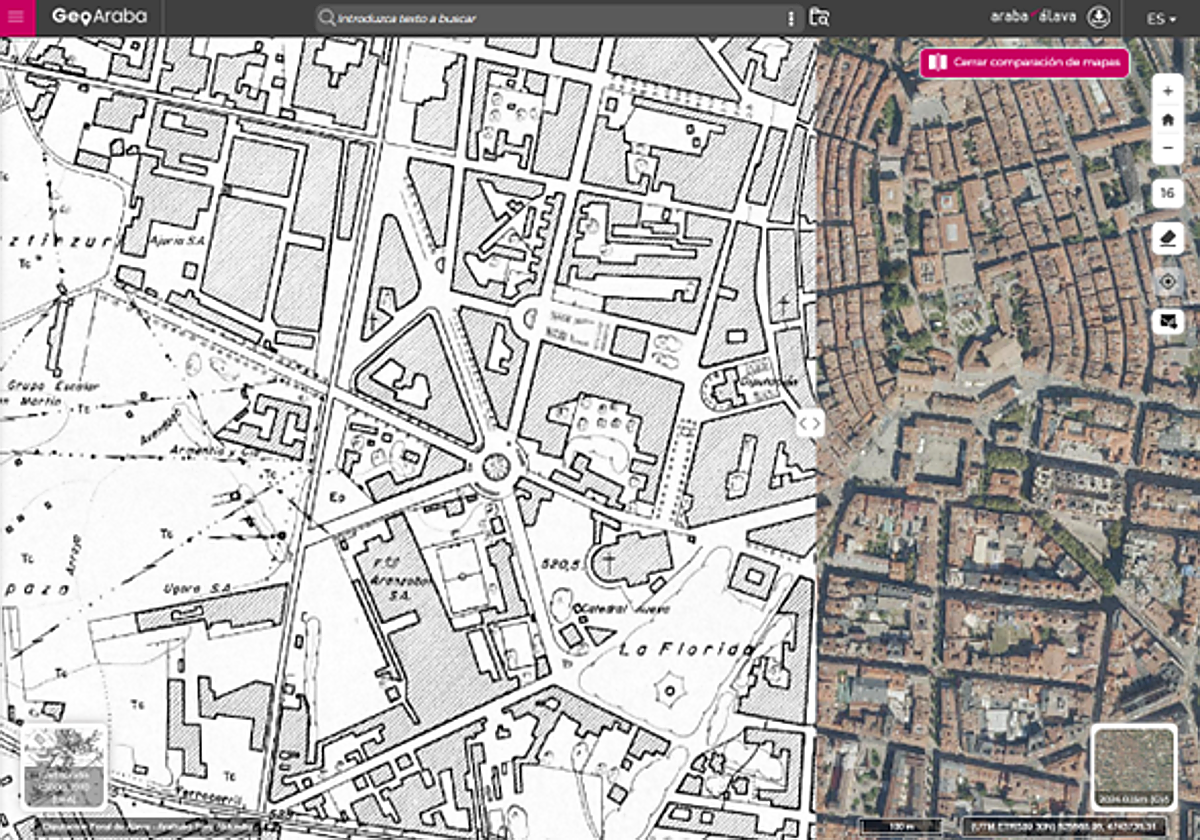1200x840 pixels.
Task: Click the map comparison swipe divider handle
Action: [x=810, y=423]
